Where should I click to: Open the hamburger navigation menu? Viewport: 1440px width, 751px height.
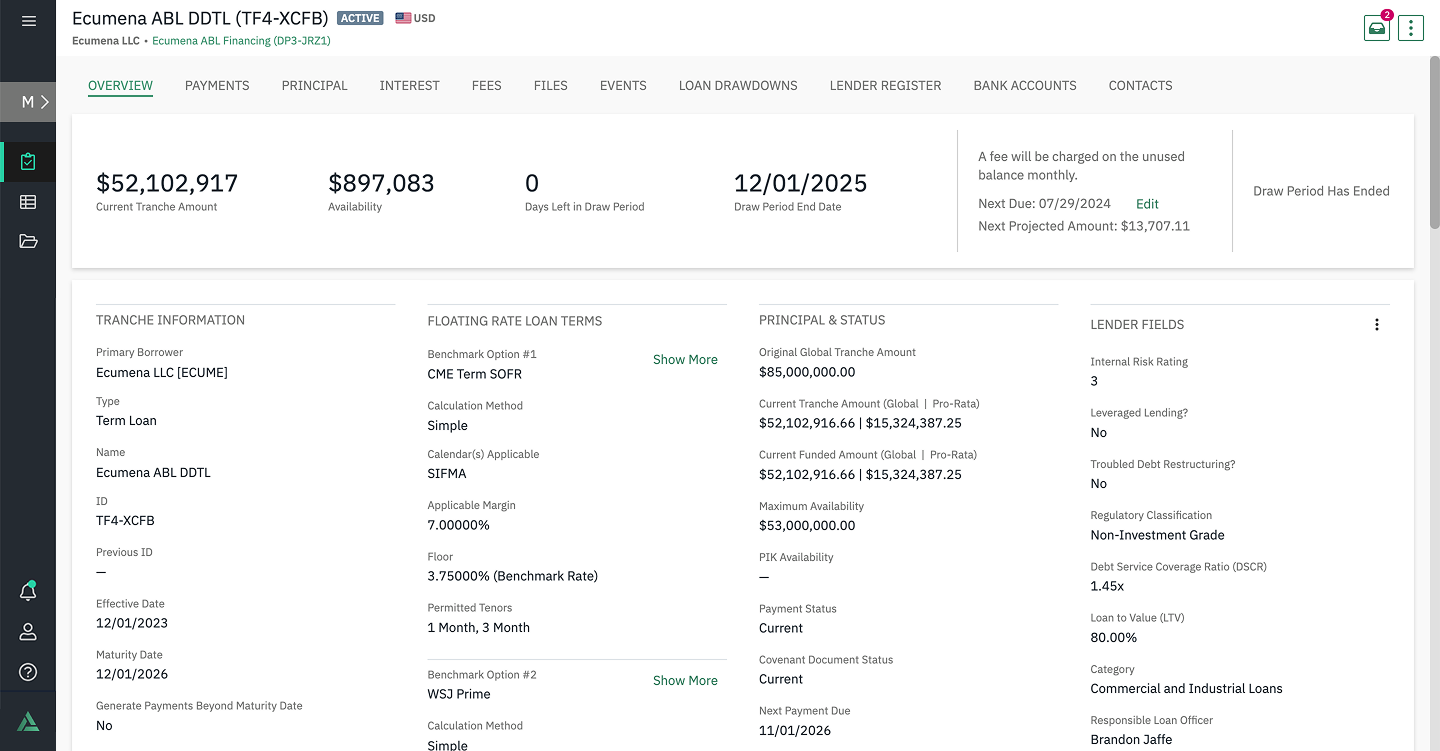point(28,20)
